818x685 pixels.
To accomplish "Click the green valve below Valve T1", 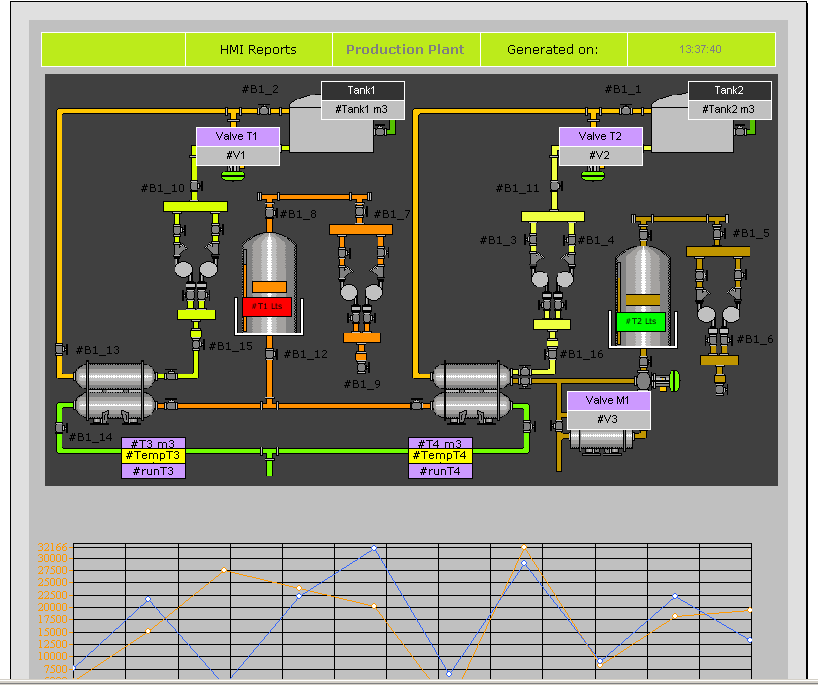I will (x=233, y=174).
